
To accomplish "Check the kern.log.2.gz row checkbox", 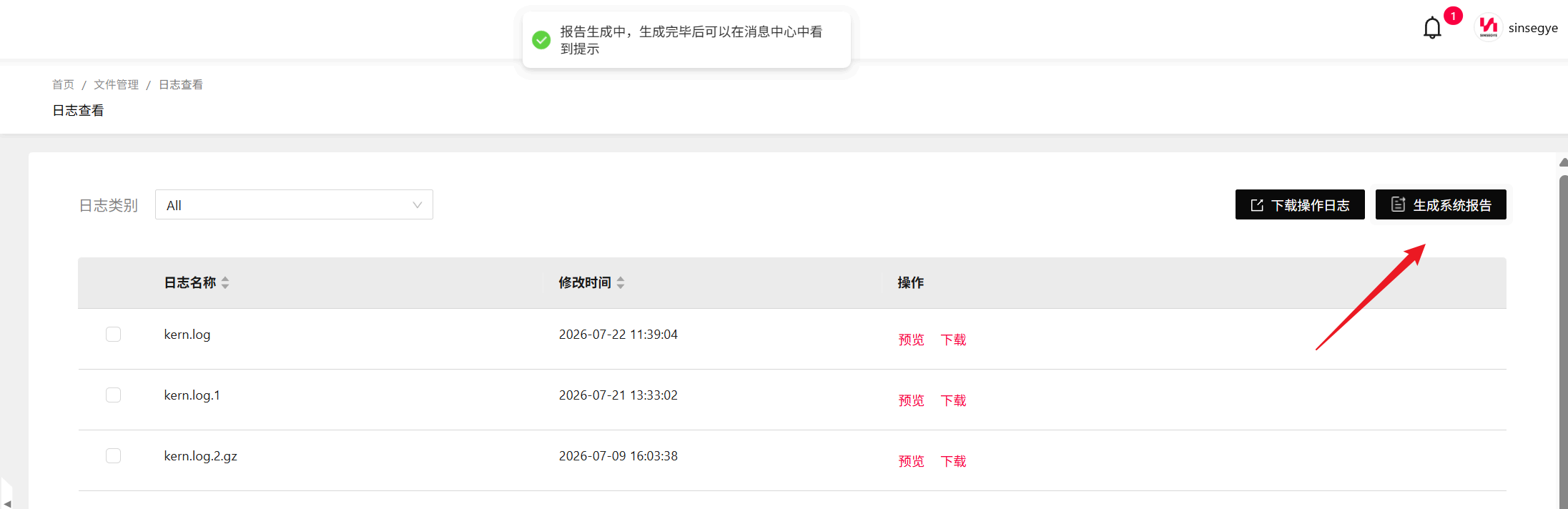I will [x=113, y=455].
